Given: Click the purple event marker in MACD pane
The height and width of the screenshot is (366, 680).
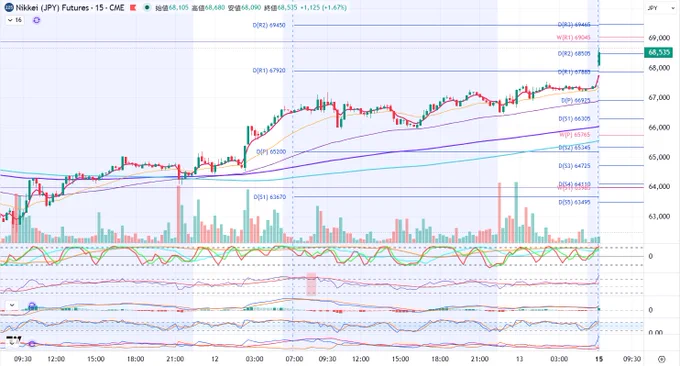Looking at the screenshot, I should click(32, 306).
